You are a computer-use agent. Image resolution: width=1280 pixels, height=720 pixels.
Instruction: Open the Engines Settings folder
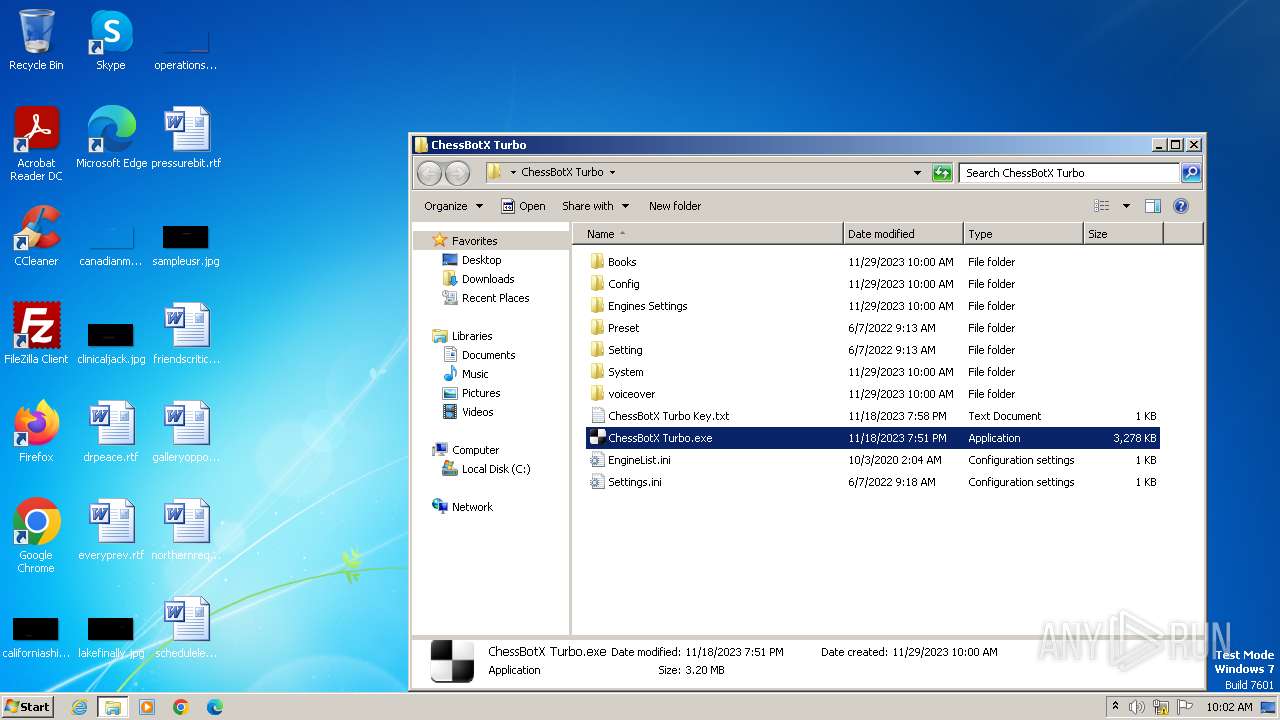872,306
